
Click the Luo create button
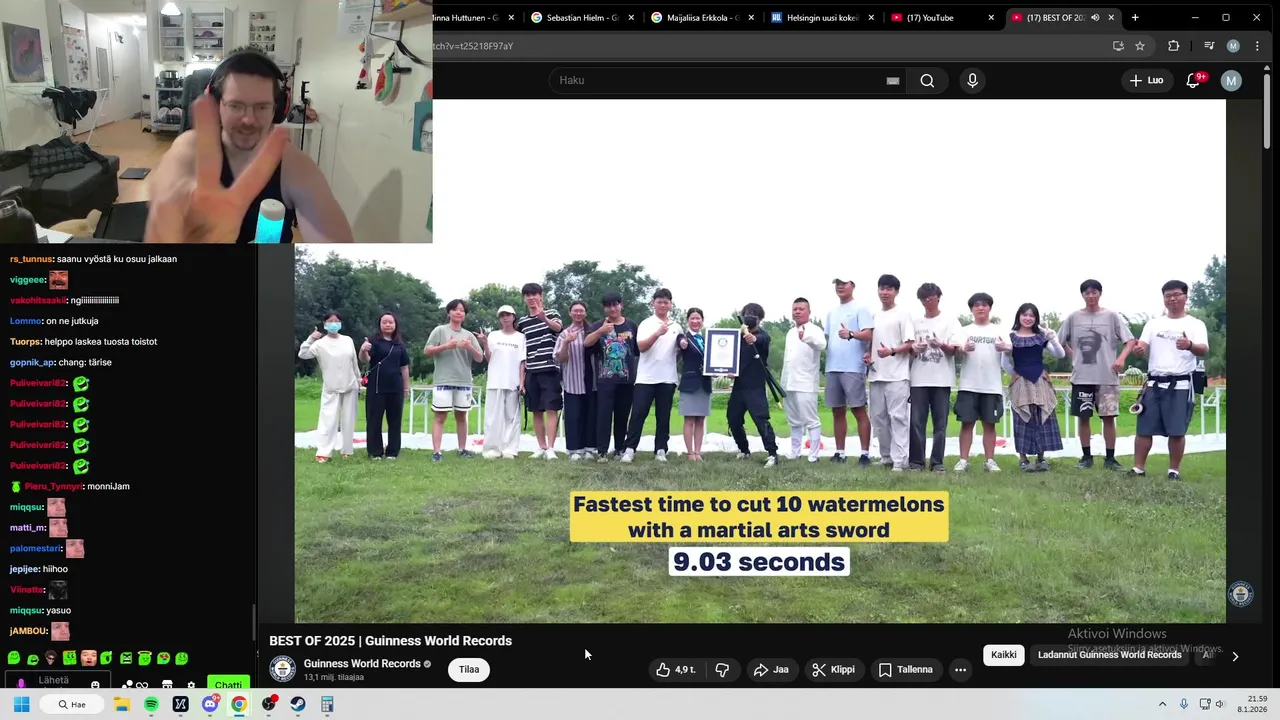[1146, 80]
